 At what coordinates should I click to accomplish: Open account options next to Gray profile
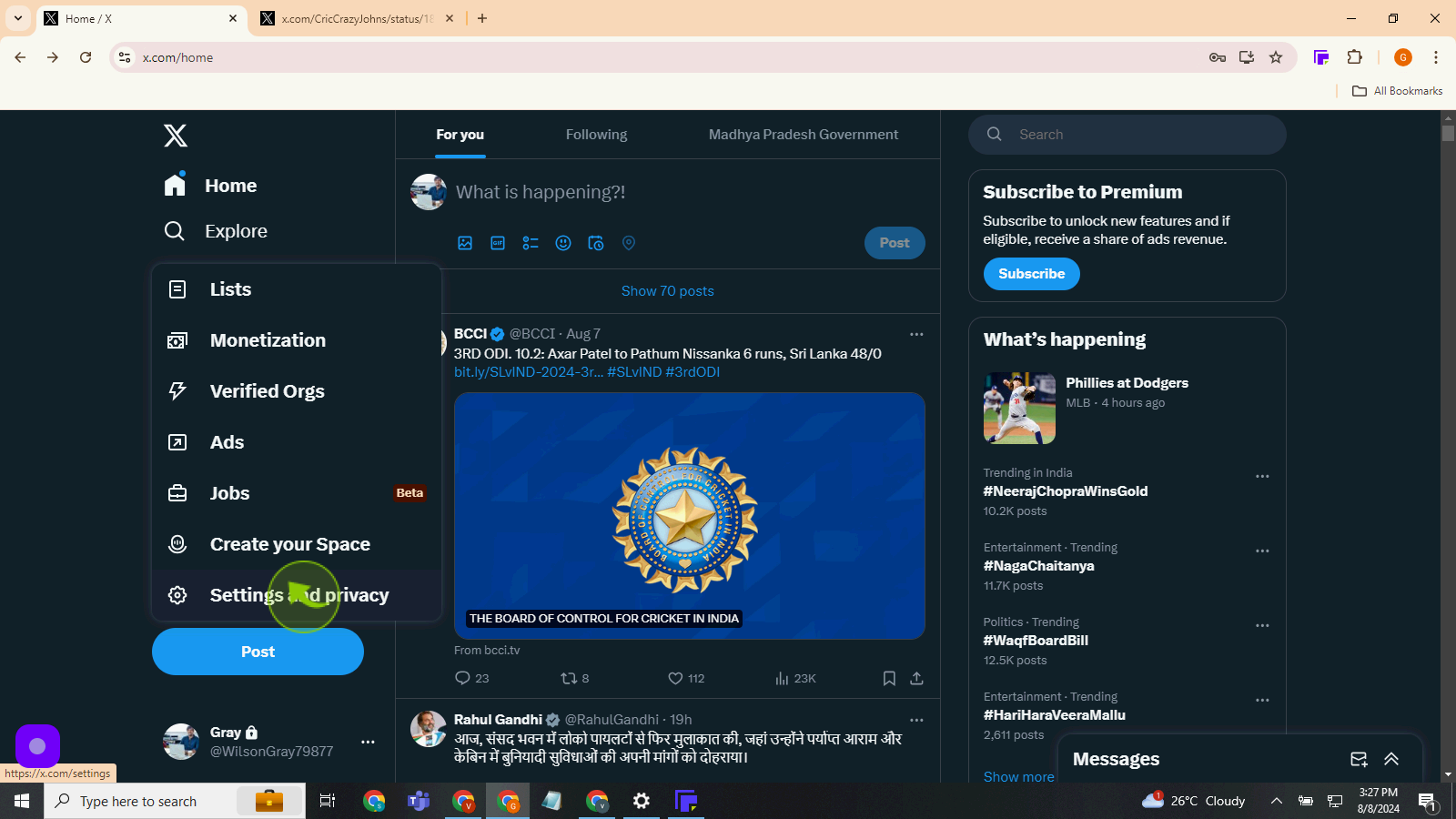[x=368, y=742]
